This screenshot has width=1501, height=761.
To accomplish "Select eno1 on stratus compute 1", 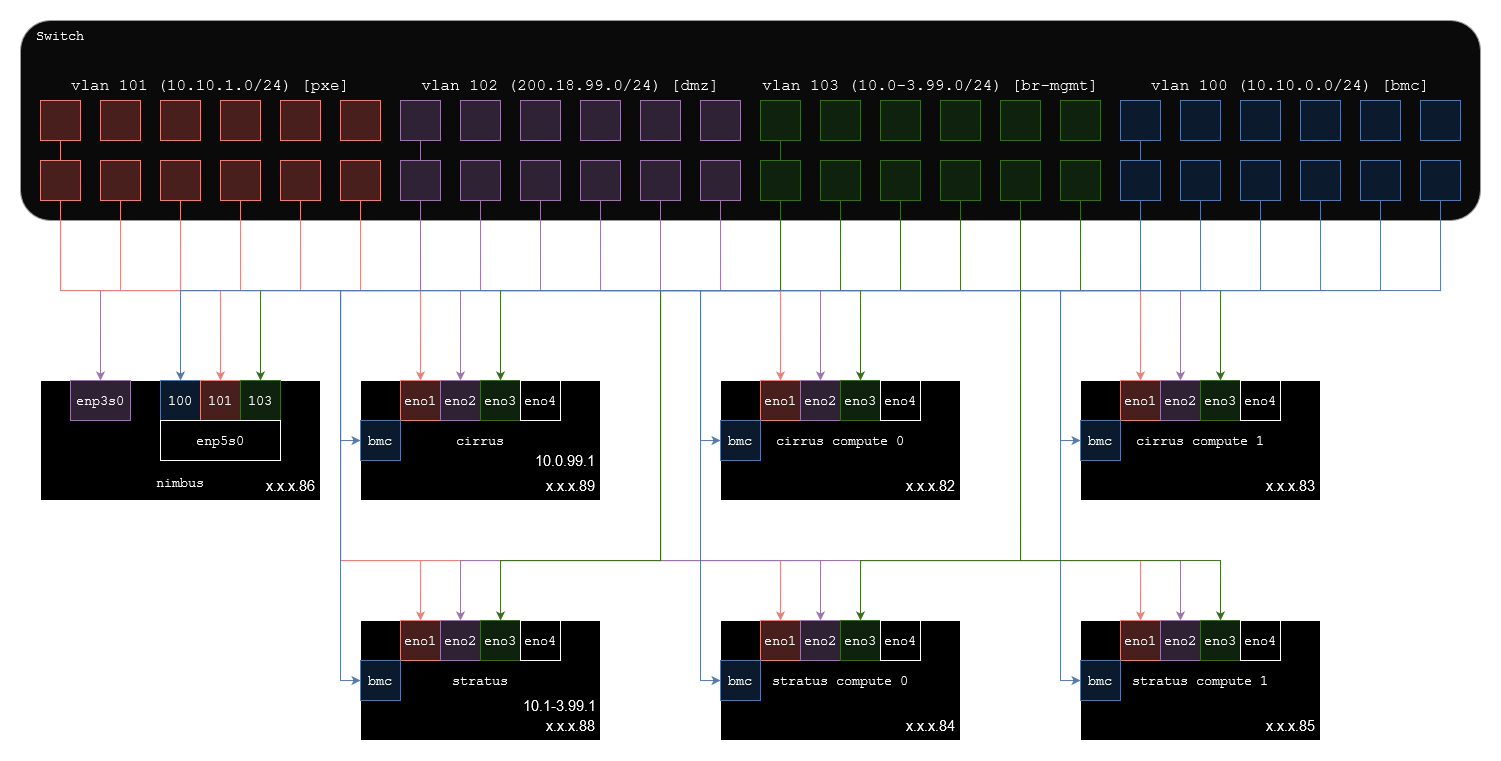I will pyautogui.click(x=1140, y=640).
